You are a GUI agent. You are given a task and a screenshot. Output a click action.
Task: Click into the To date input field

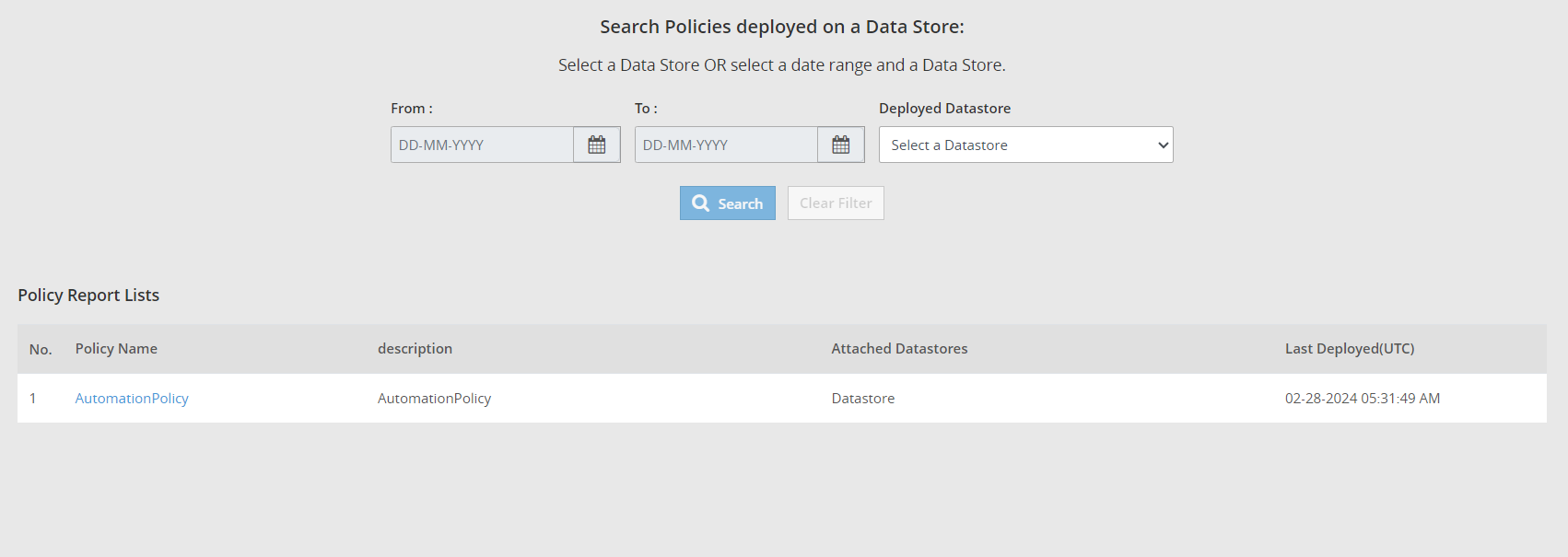click(x=726, y=145)
